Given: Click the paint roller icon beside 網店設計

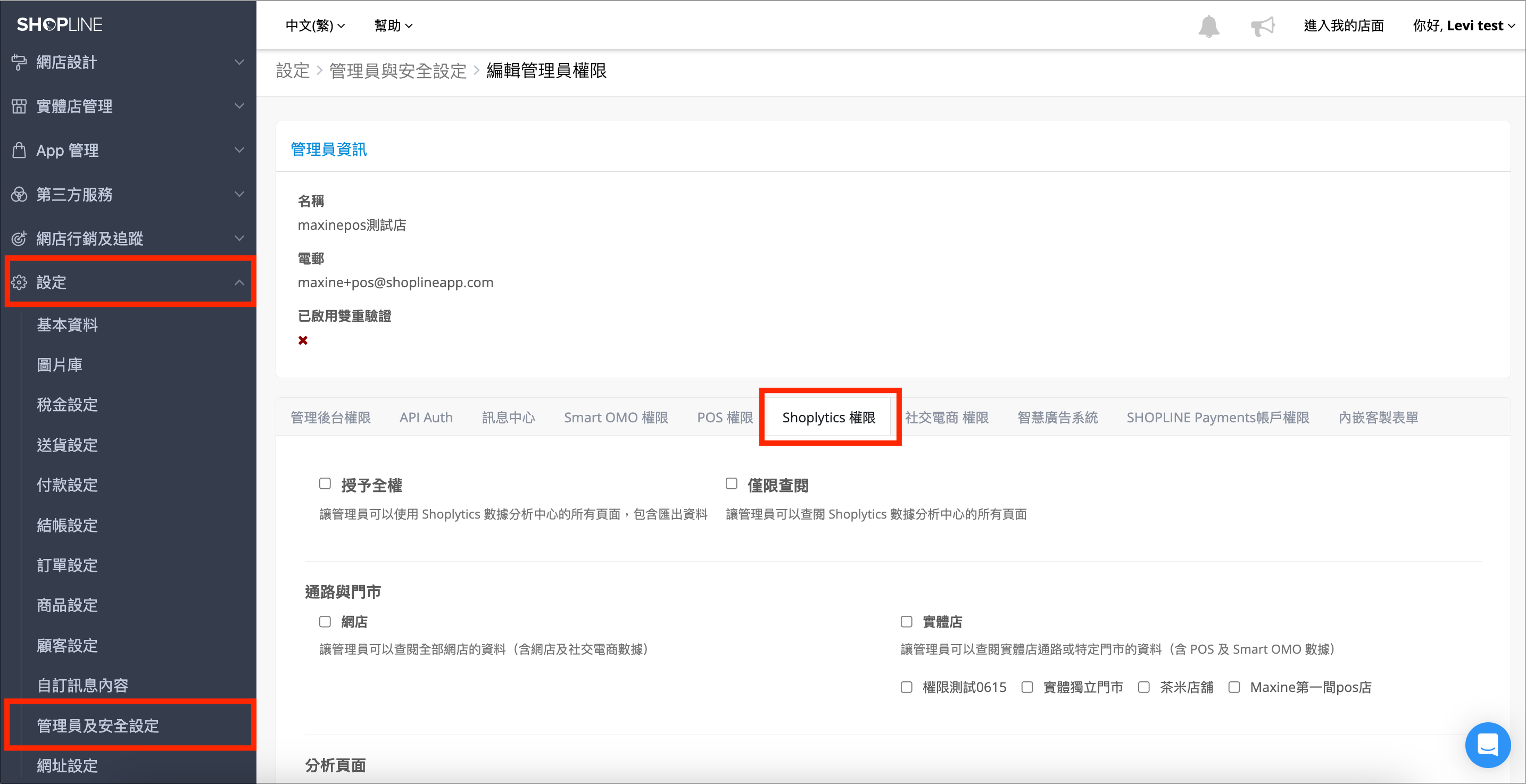Looking at the screenshot, I should point(19,62).
